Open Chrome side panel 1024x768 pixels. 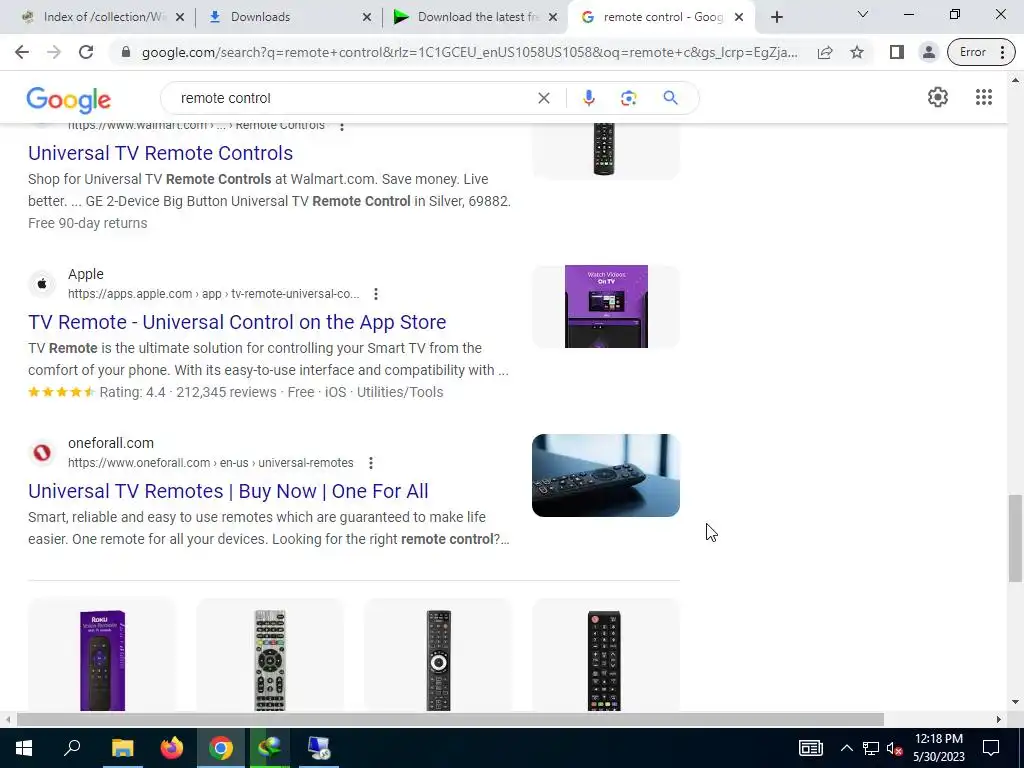(897, 52)
